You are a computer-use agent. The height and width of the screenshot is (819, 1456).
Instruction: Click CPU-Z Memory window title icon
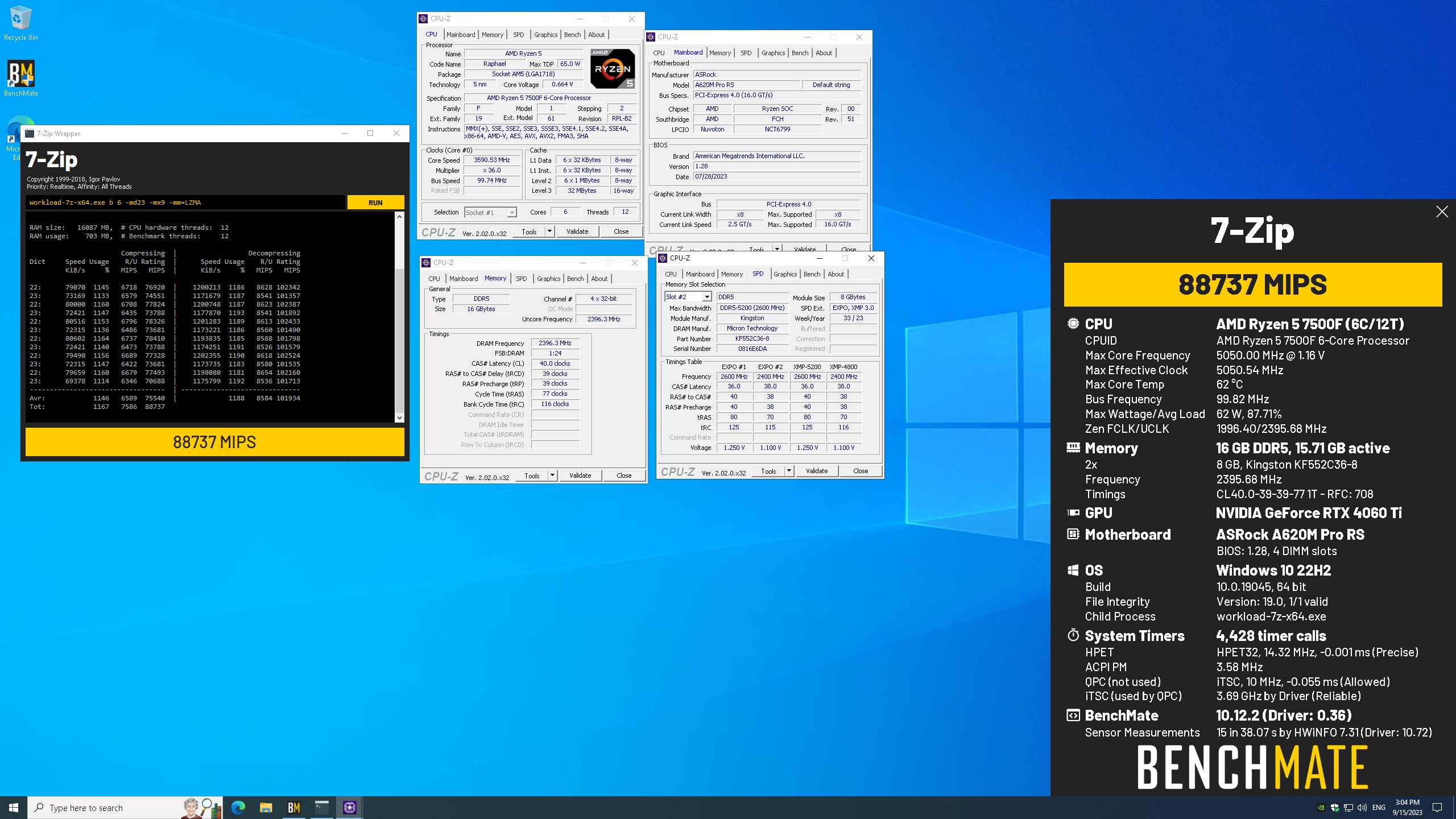click(426, 263)
